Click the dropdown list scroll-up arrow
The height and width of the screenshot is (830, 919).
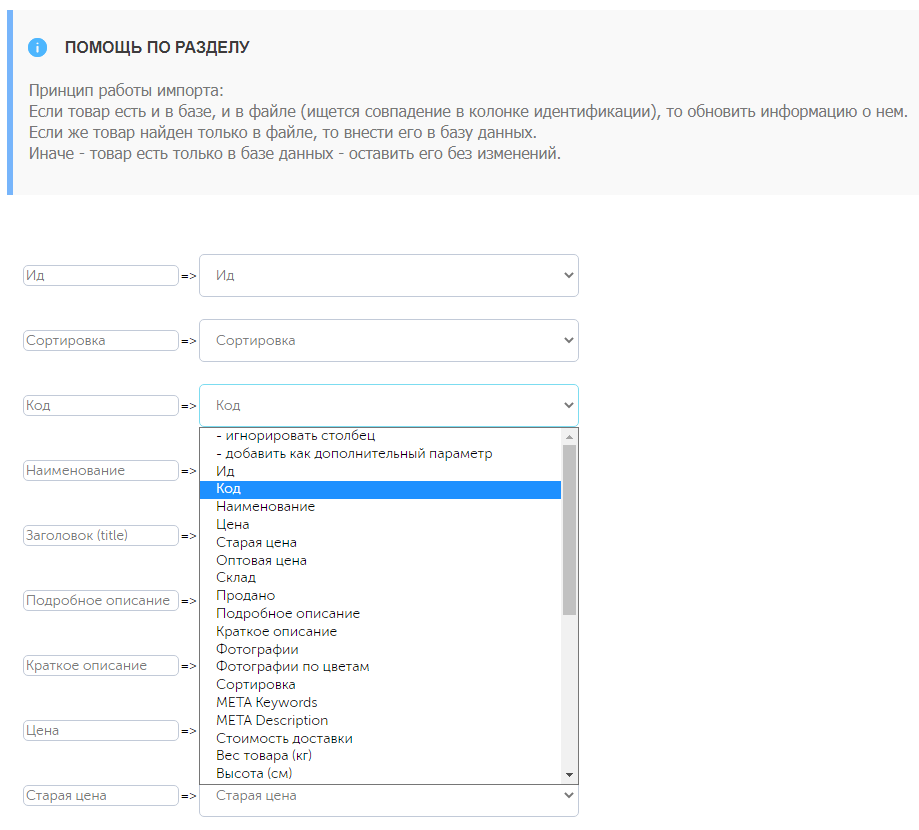(569, 437)
